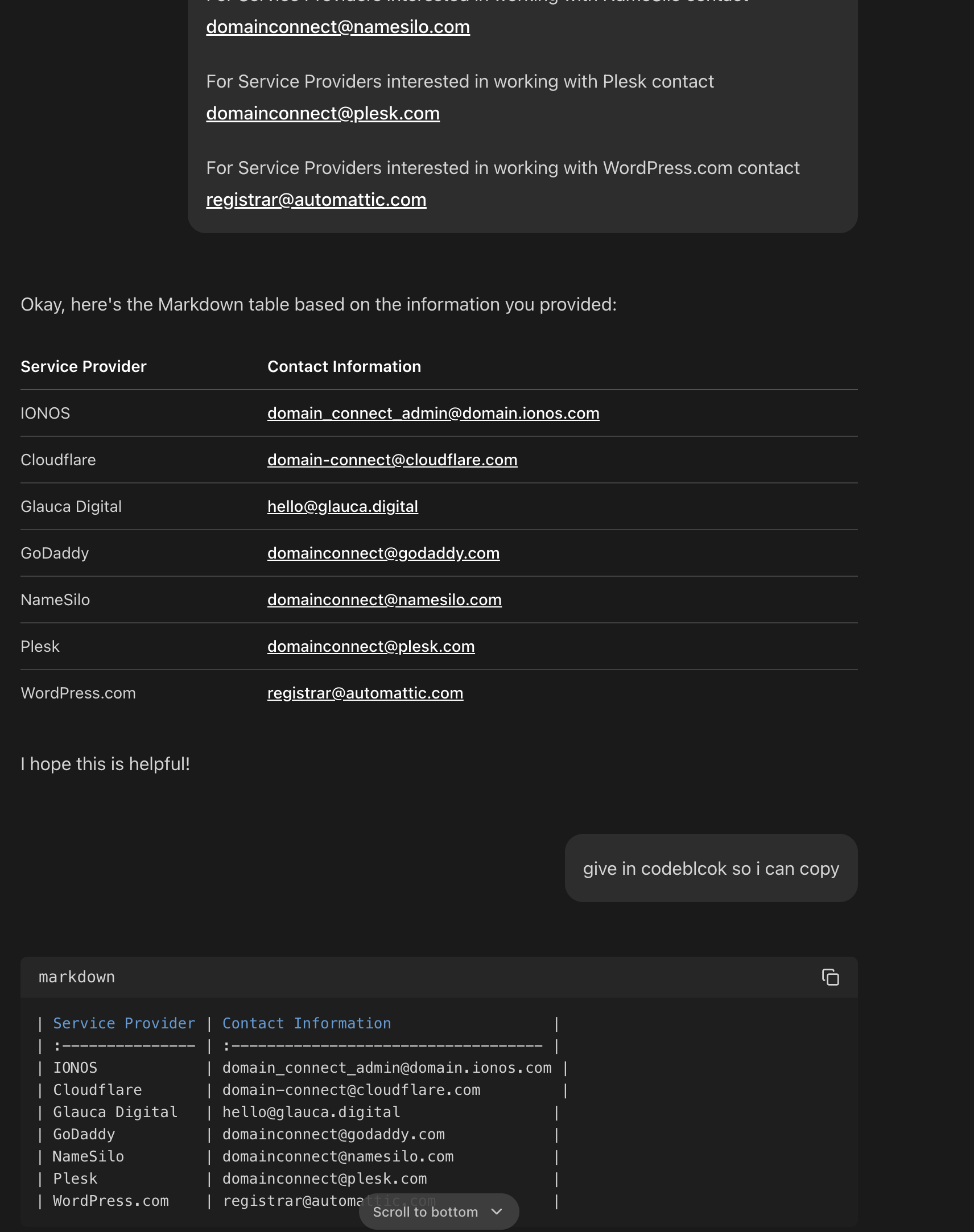Click the Glauca Digital cell in the table
Viewport: 974px width, 1232px height.
(71, 507)
